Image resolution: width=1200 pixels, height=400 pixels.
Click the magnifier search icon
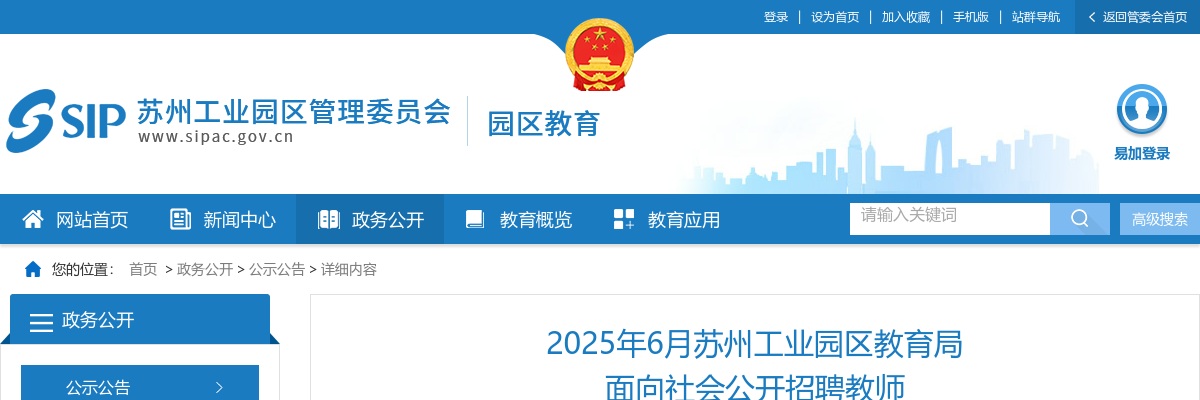pos(1080,219)
